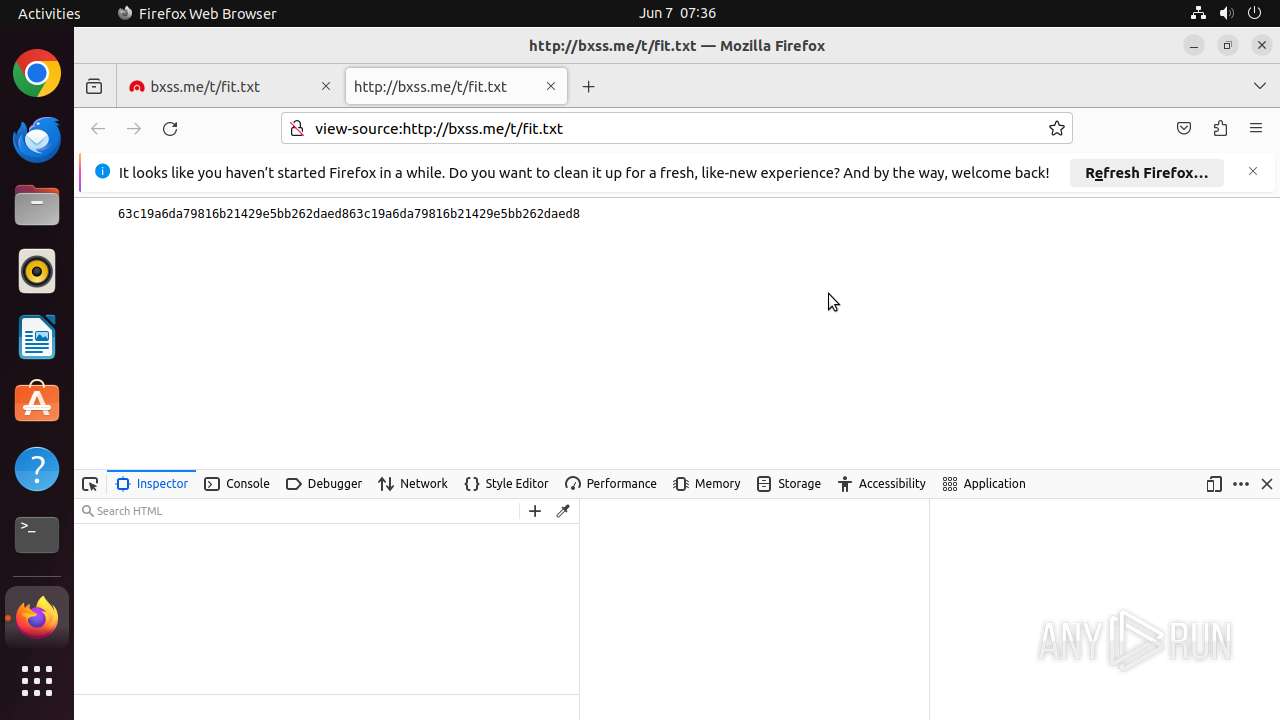Open the clock showing Jun 7 07:36
Image resolution: width=1280 pixels, height=720 pixels.
click(x=677, y=13)
